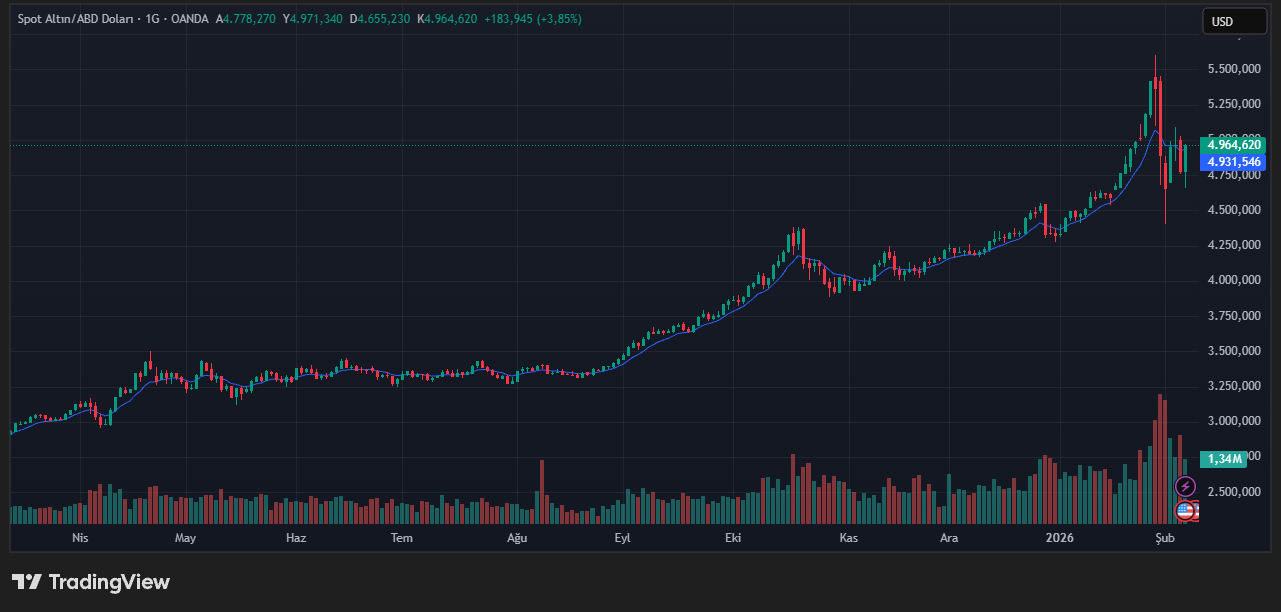The image size is (1281, 612).
Task: Click the OANDA data source label
Action: pyautogui.click(x=189, y=19)
